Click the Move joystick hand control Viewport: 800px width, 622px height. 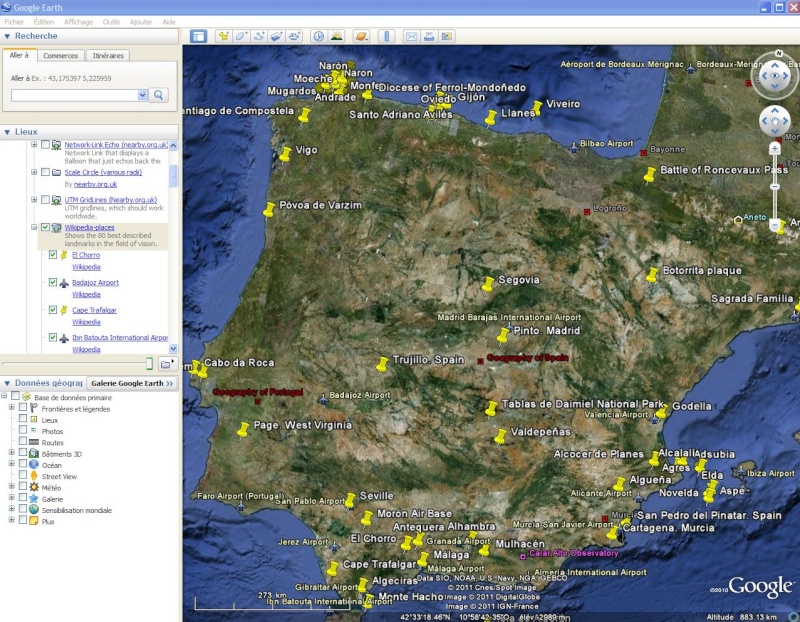coord(774,121)
